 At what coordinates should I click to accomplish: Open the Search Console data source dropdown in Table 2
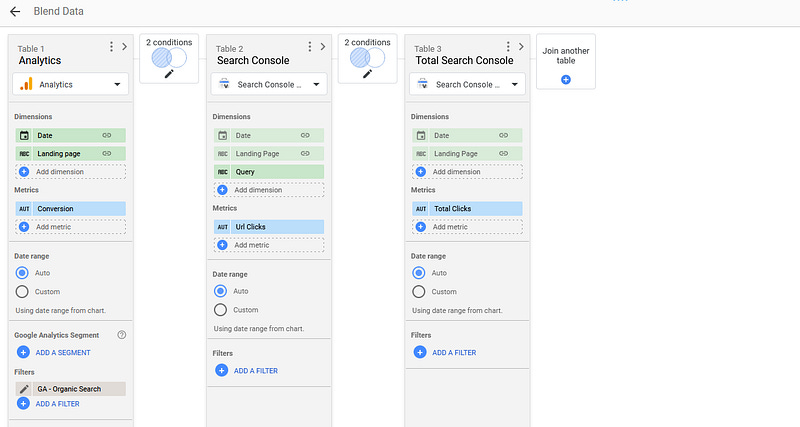(269, 84)
